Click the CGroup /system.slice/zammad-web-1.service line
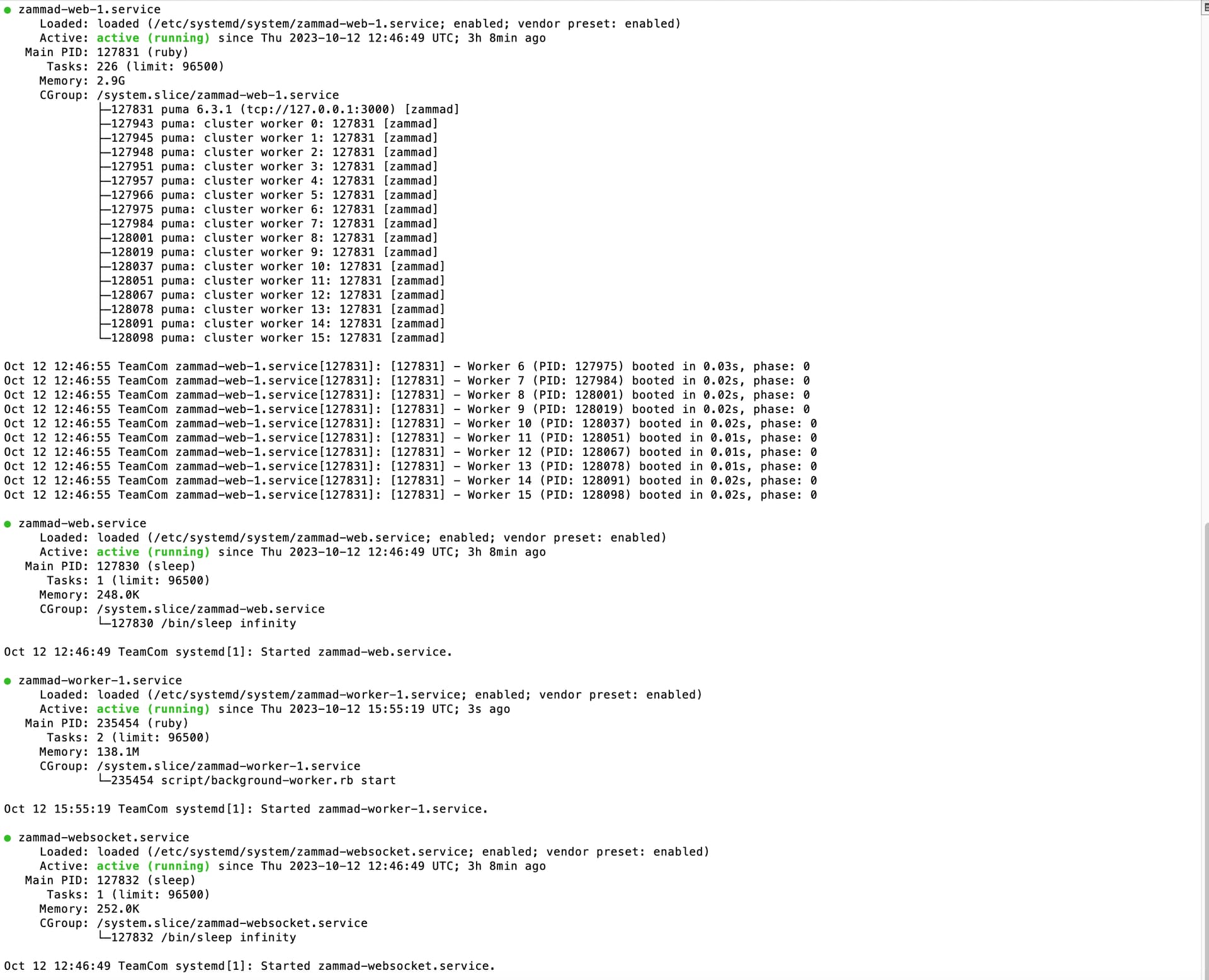 point(189,95)
